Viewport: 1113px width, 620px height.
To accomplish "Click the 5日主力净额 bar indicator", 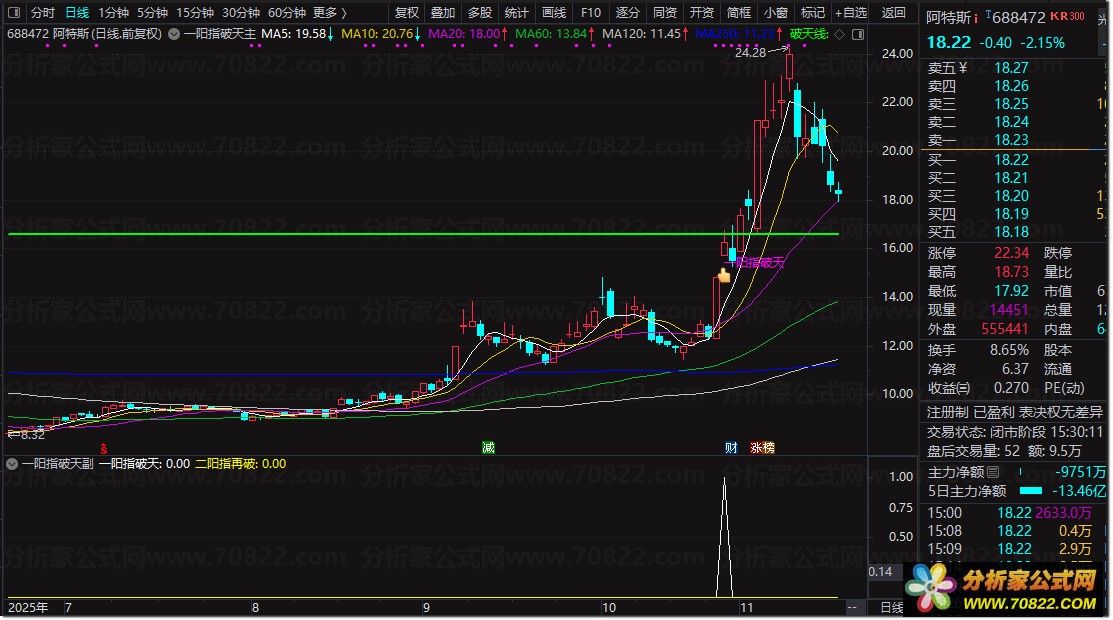I will (1031, 491).
